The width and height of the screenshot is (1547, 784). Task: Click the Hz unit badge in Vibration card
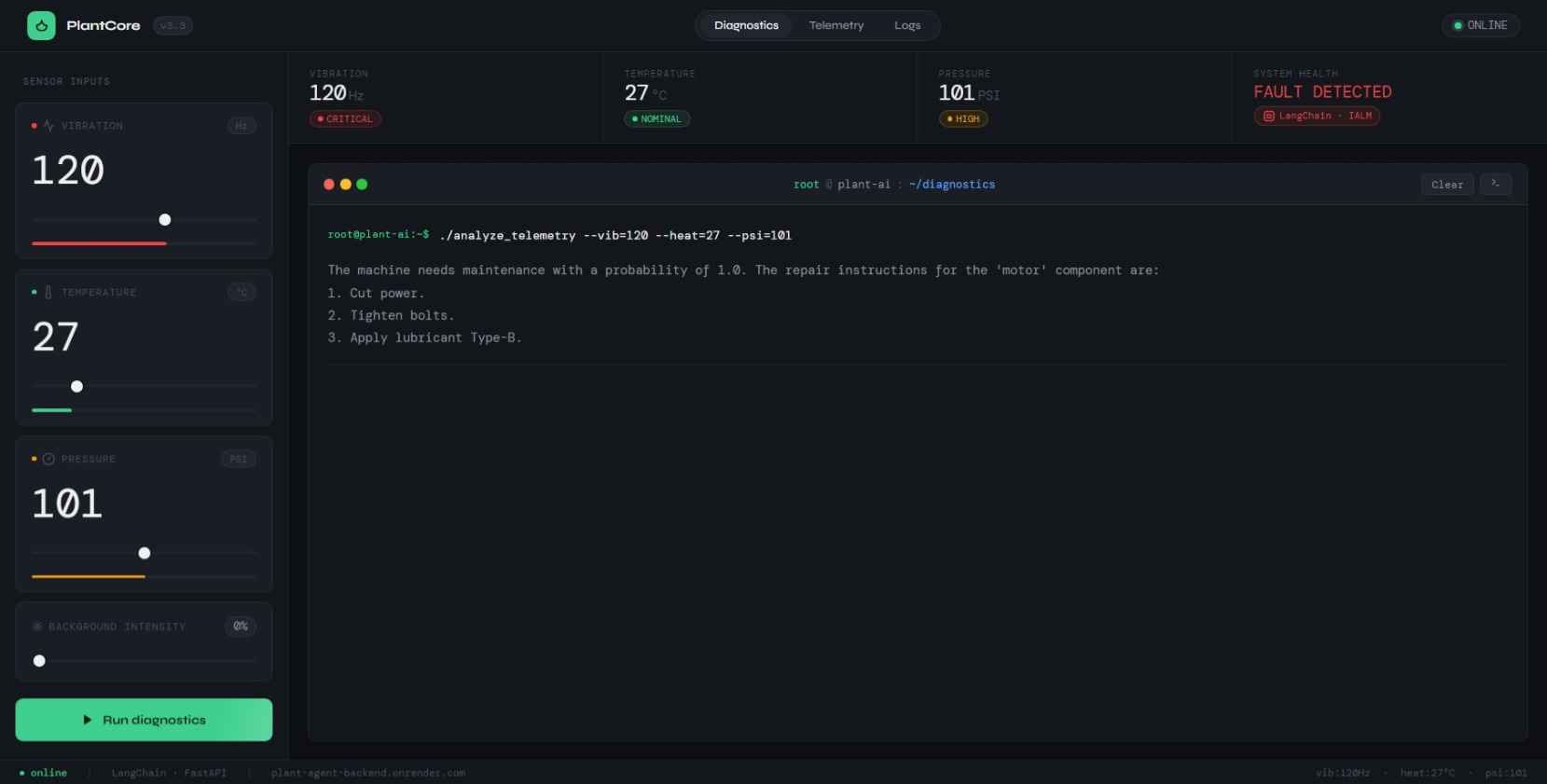(242, 126)
